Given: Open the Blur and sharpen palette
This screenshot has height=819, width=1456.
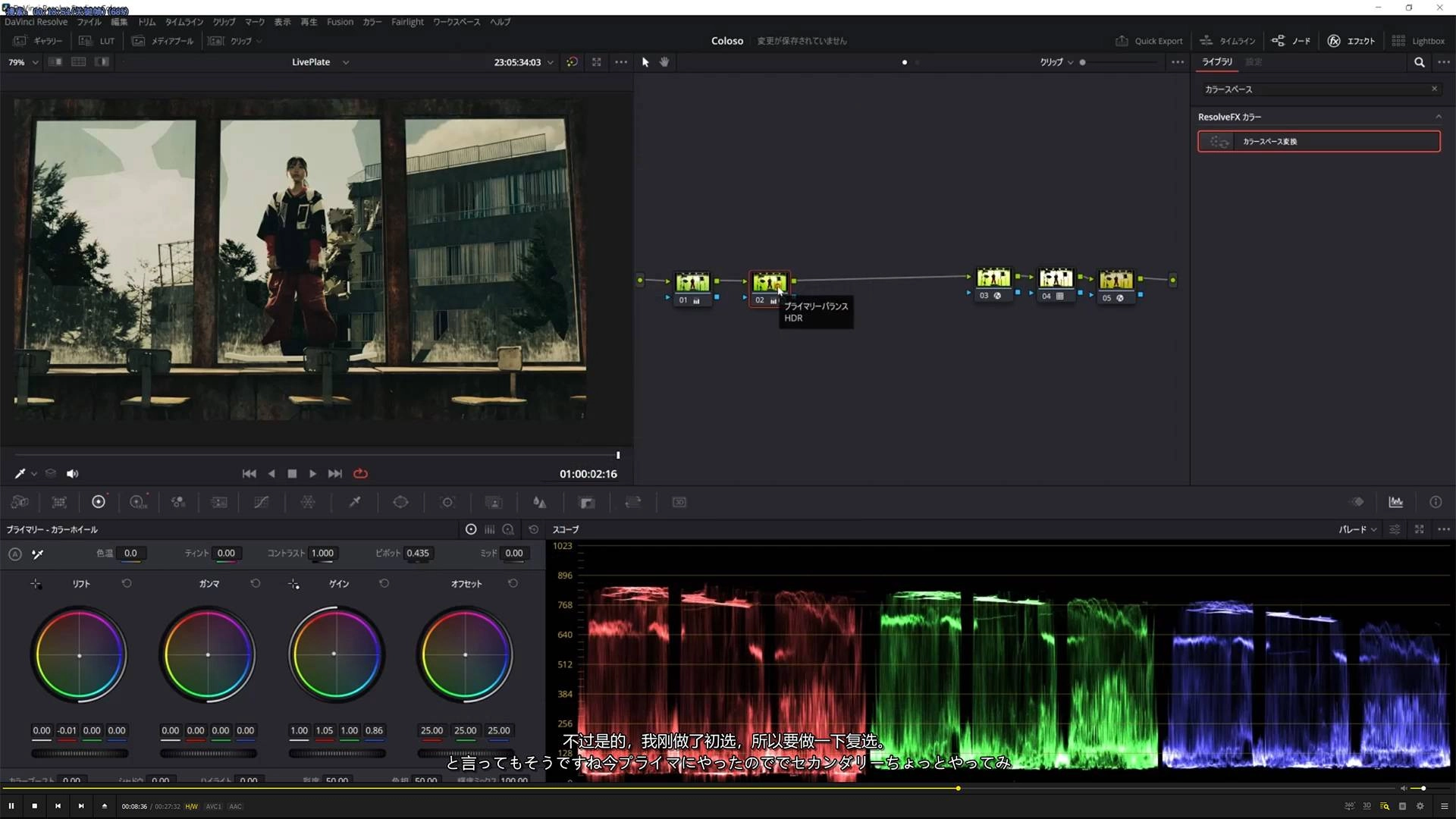Looking at the screenshot, I should click(539, 502).
